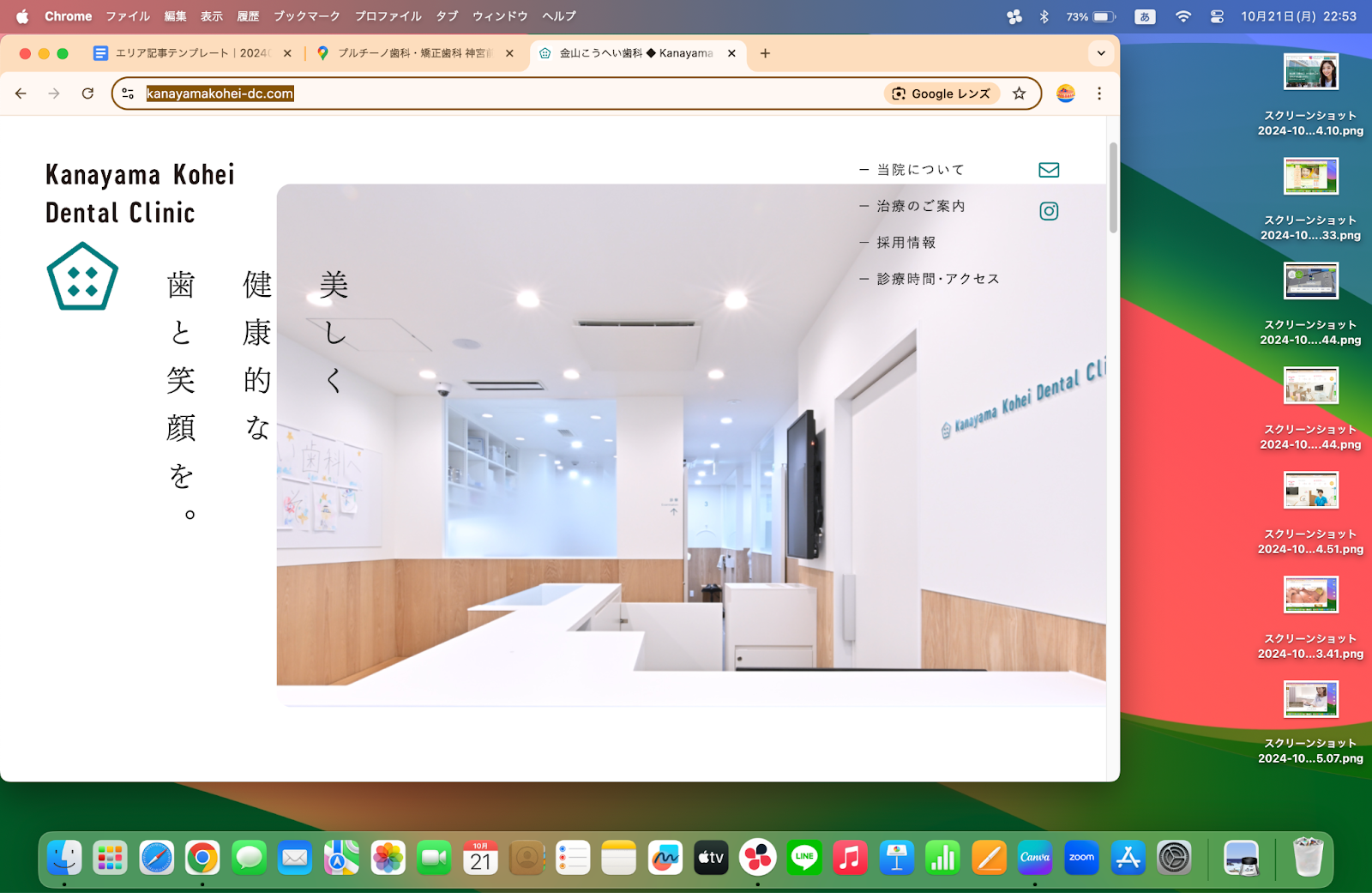Open the ブックマーク menu
The height and width of the screenshot is (893, 1372).
click(307, 16)
